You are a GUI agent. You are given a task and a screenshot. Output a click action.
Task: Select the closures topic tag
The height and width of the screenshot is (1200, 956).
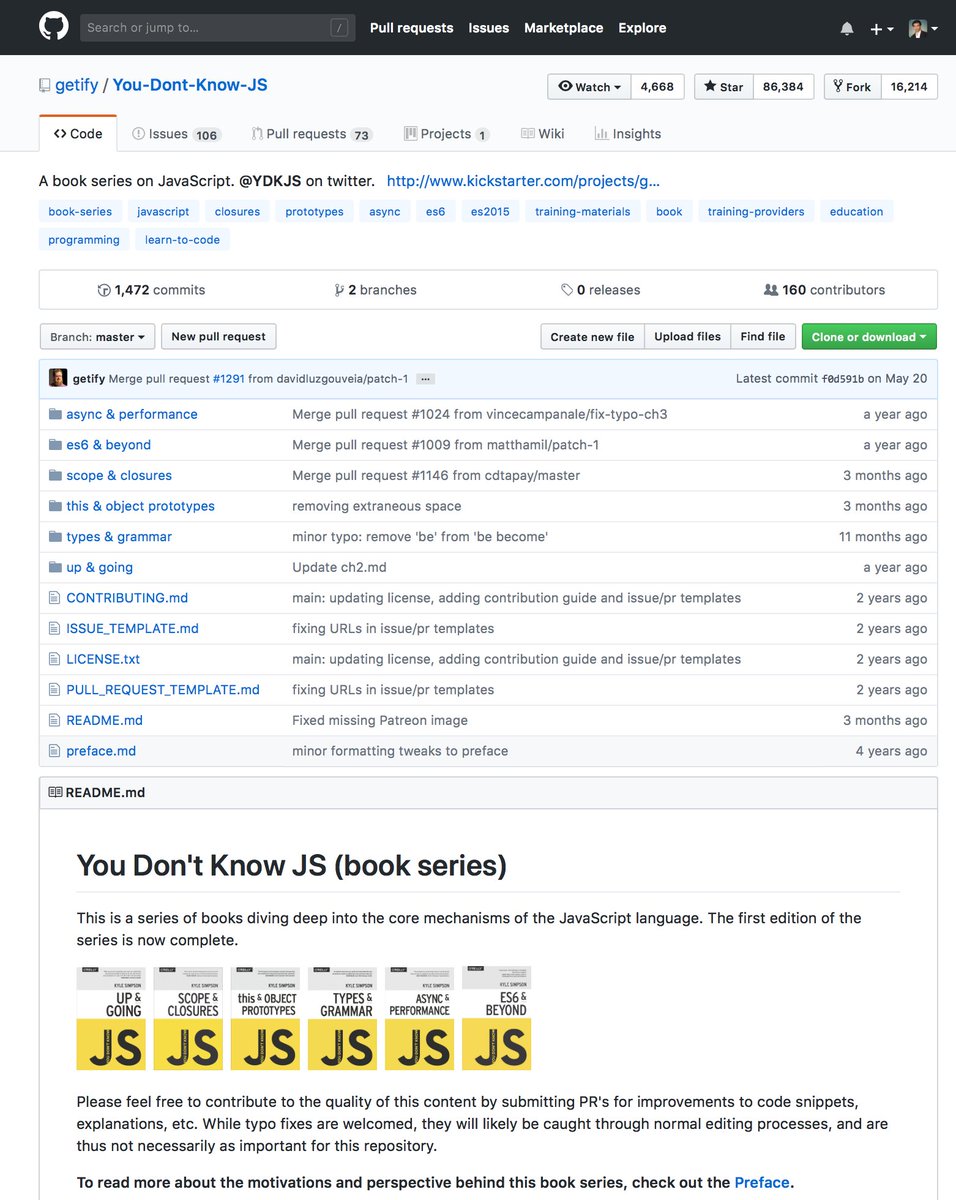pos(237,211)
